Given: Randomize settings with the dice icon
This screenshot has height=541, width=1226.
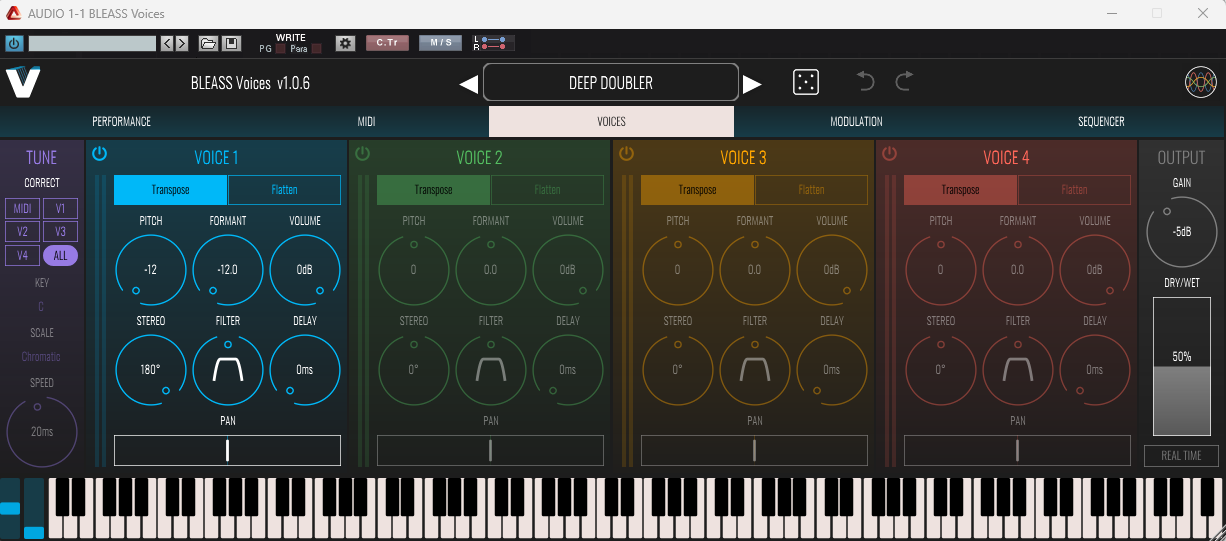Looking at the screenshot, I should (806, 82).
